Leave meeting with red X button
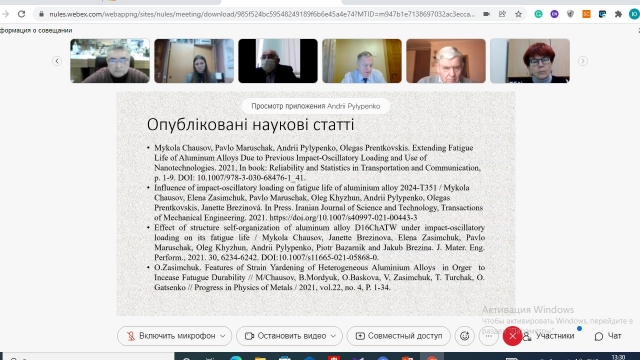 click(512, 336)
